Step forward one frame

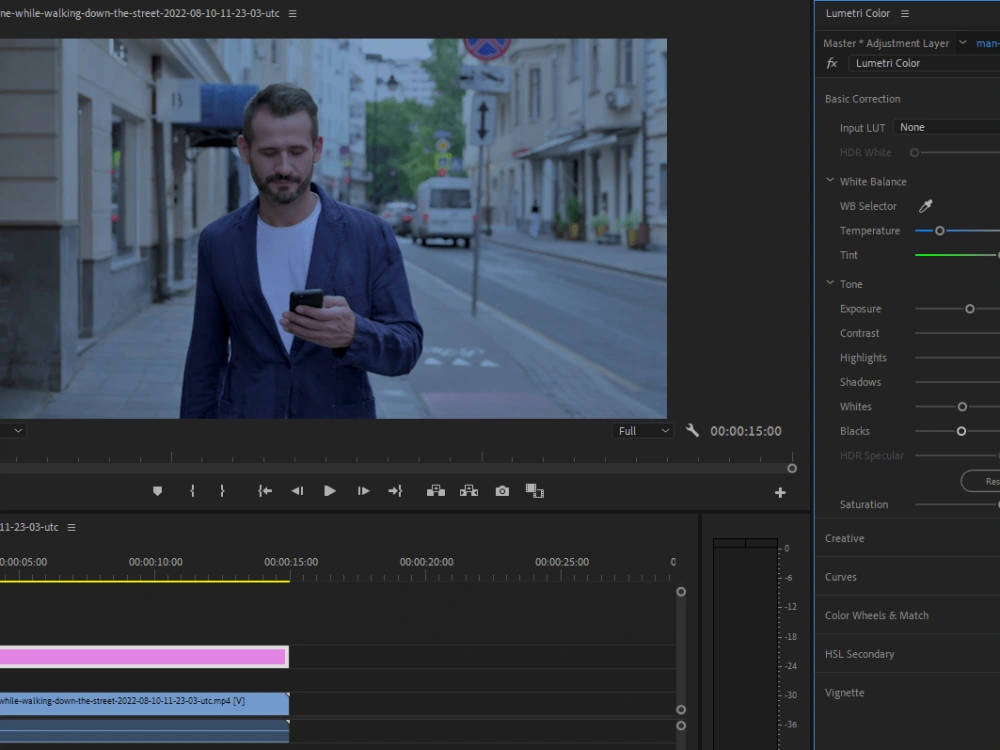[x=363, y=491]
